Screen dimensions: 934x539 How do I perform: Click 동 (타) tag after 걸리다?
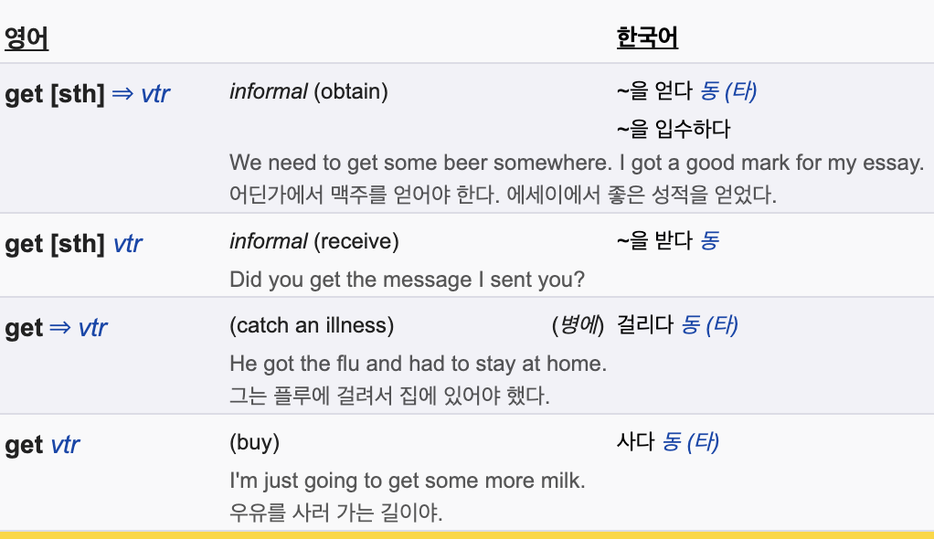click(709, 325)
